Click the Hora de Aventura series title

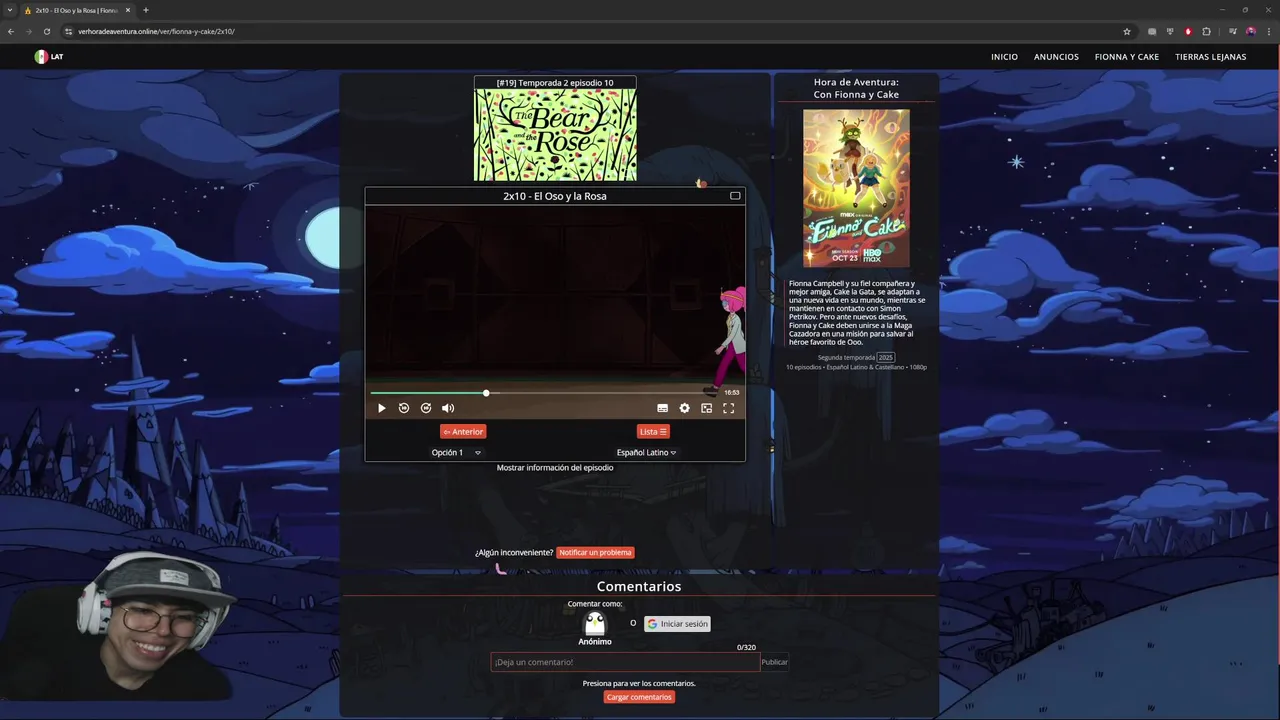[856, 88]
